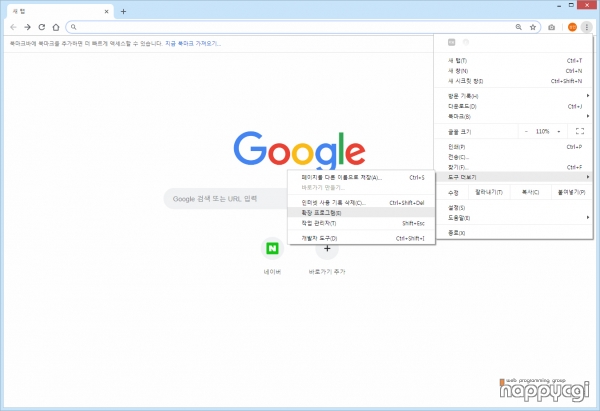Open 다운로드(D) downloads item
The image size is (600, 411).
514,106
